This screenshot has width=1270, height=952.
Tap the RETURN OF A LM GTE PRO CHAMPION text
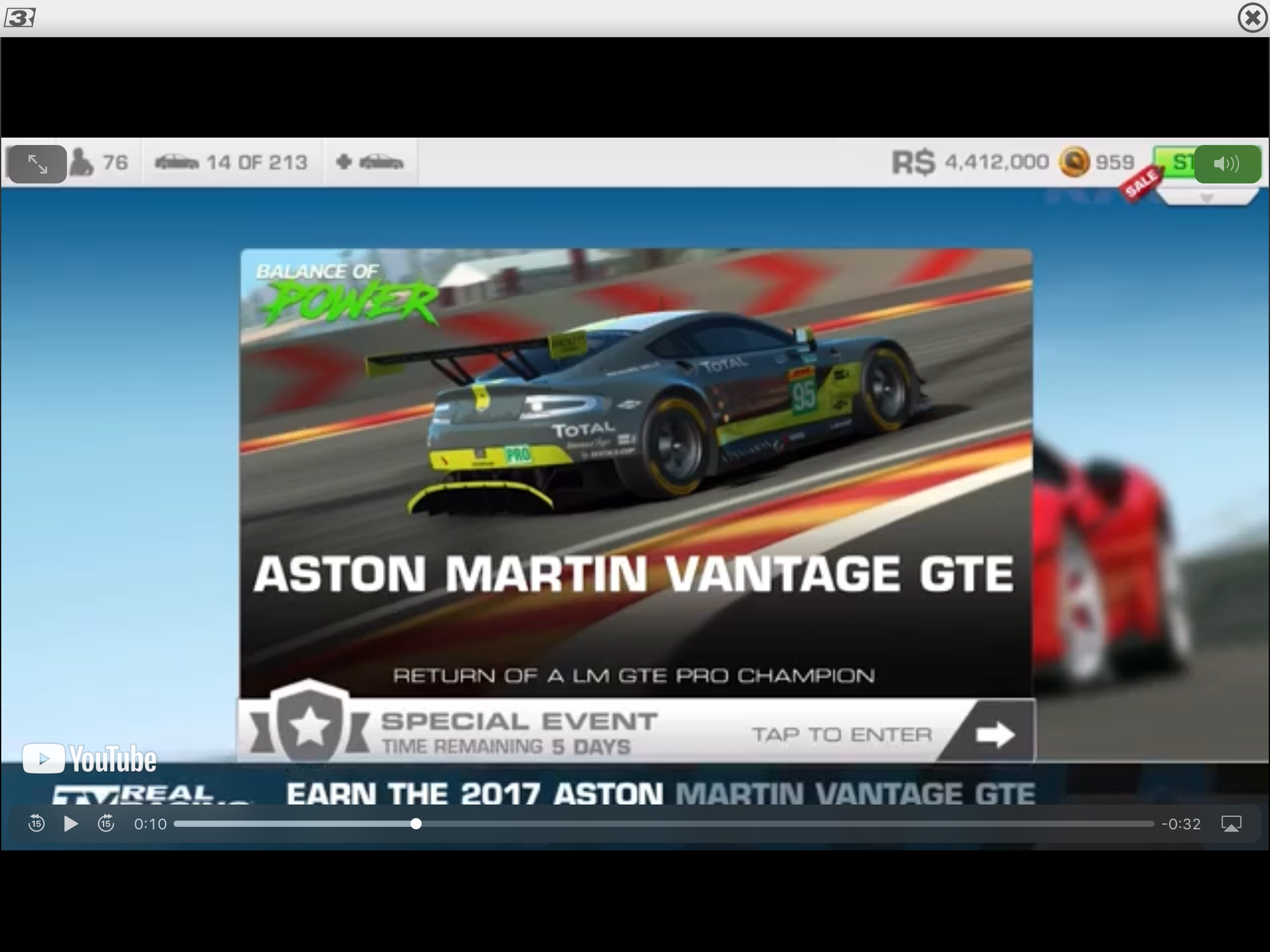634,676
